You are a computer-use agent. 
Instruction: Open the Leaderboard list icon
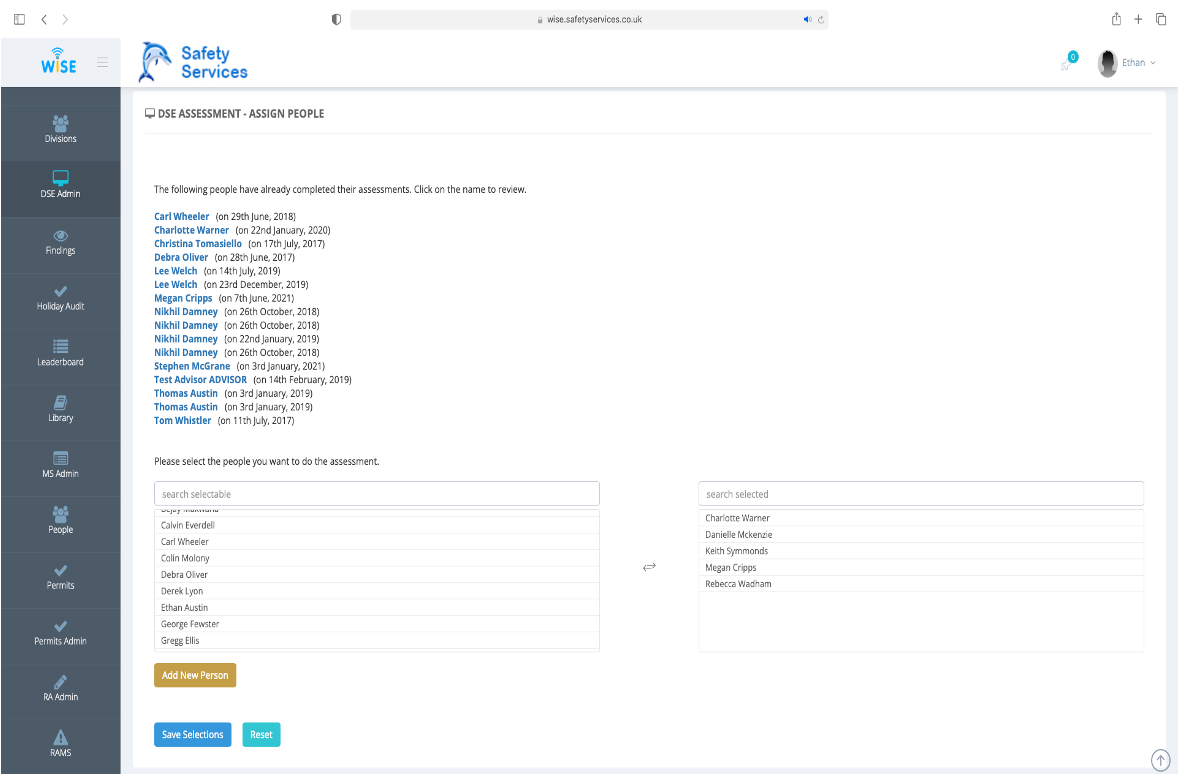click(x=60, y=346)
